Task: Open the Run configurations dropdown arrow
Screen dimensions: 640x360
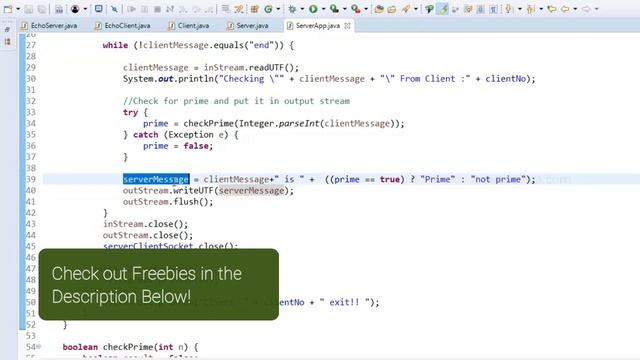Action: pos(323,9)
